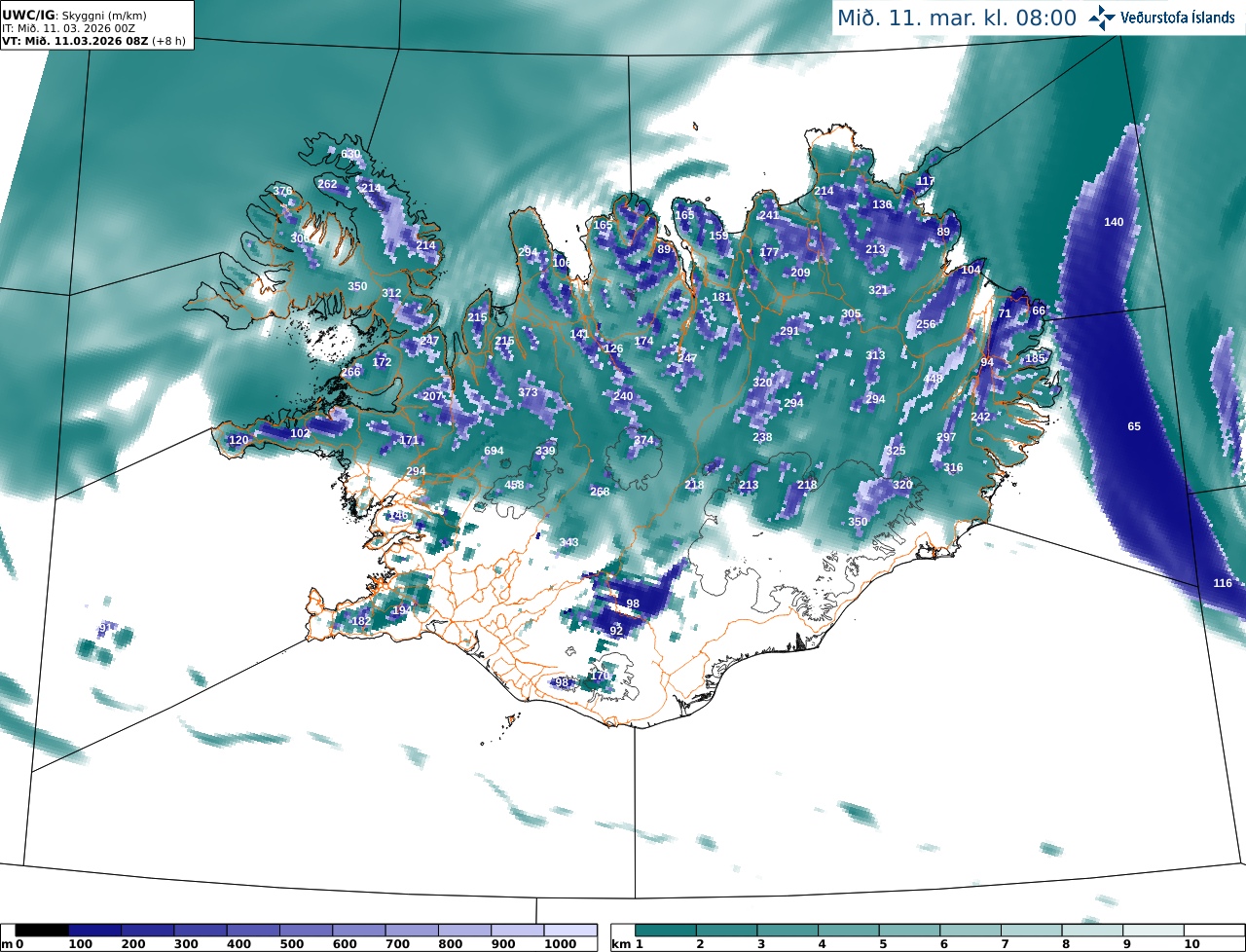This screenshot has width=1246, height=952.
Task: Click the 66 visibility value
Action: pyautogui.click(x=1039, y=311)
